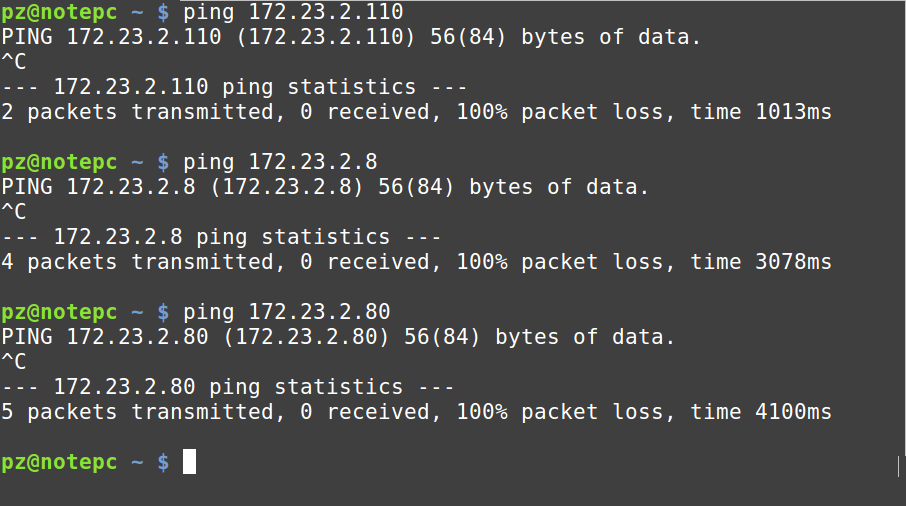Click the 'PING 172.23.2.80' output line
Viewport: 906px width, 506px height.
pos(338,337)
